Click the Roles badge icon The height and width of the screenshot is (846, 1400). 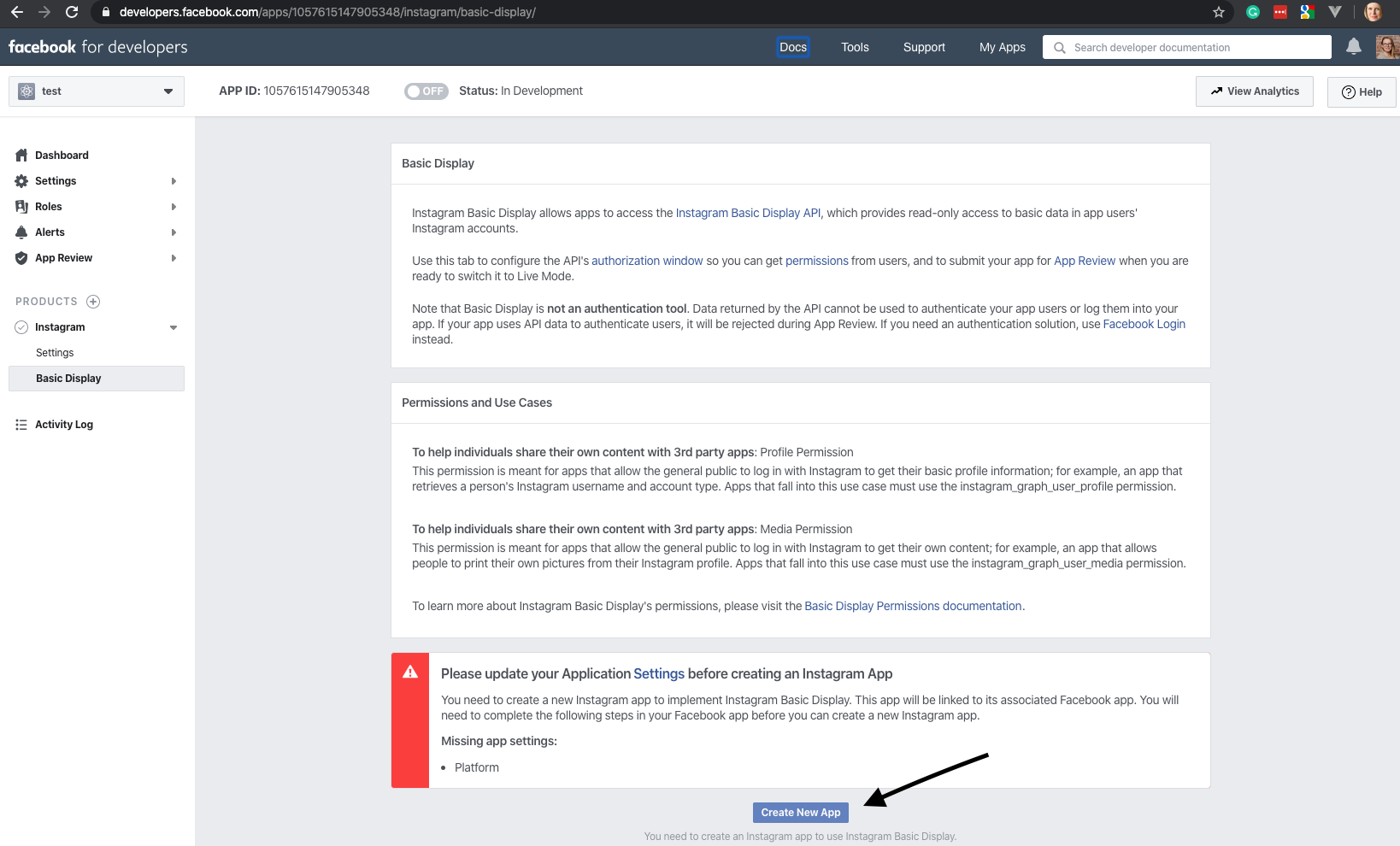tap(21, 207)
